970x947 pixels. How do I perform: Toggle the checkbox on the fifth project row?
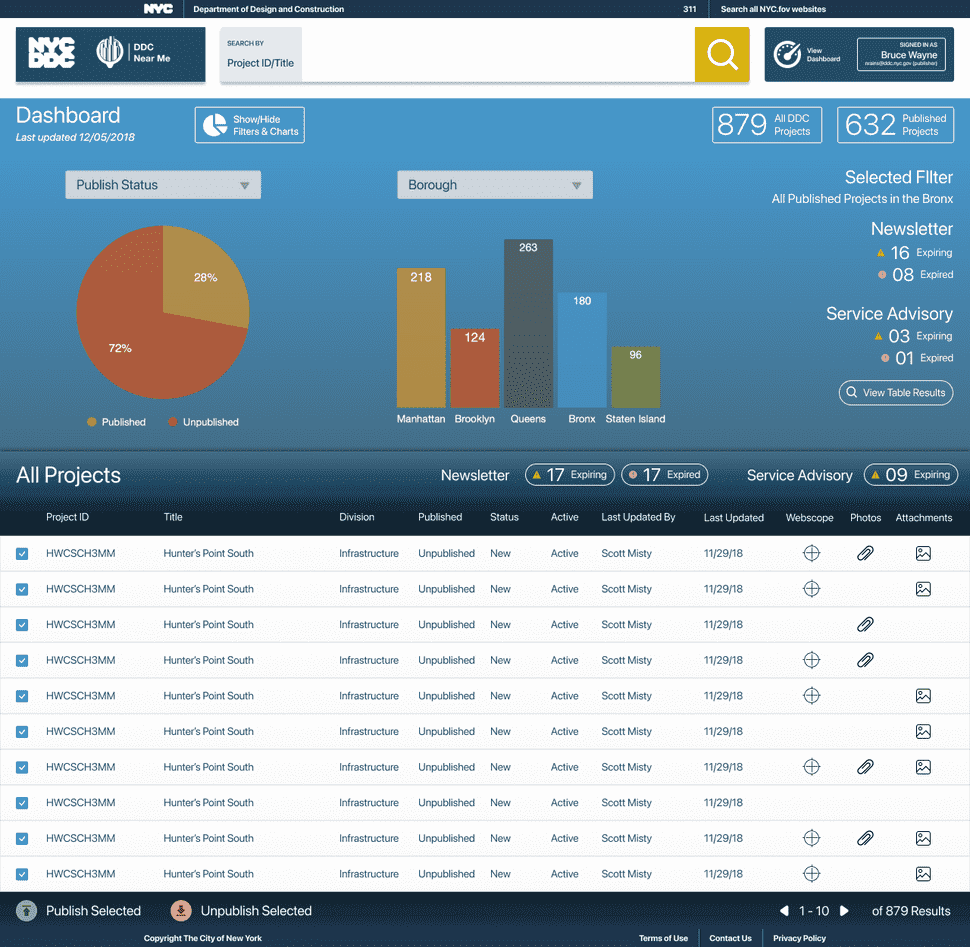[21, 695]
